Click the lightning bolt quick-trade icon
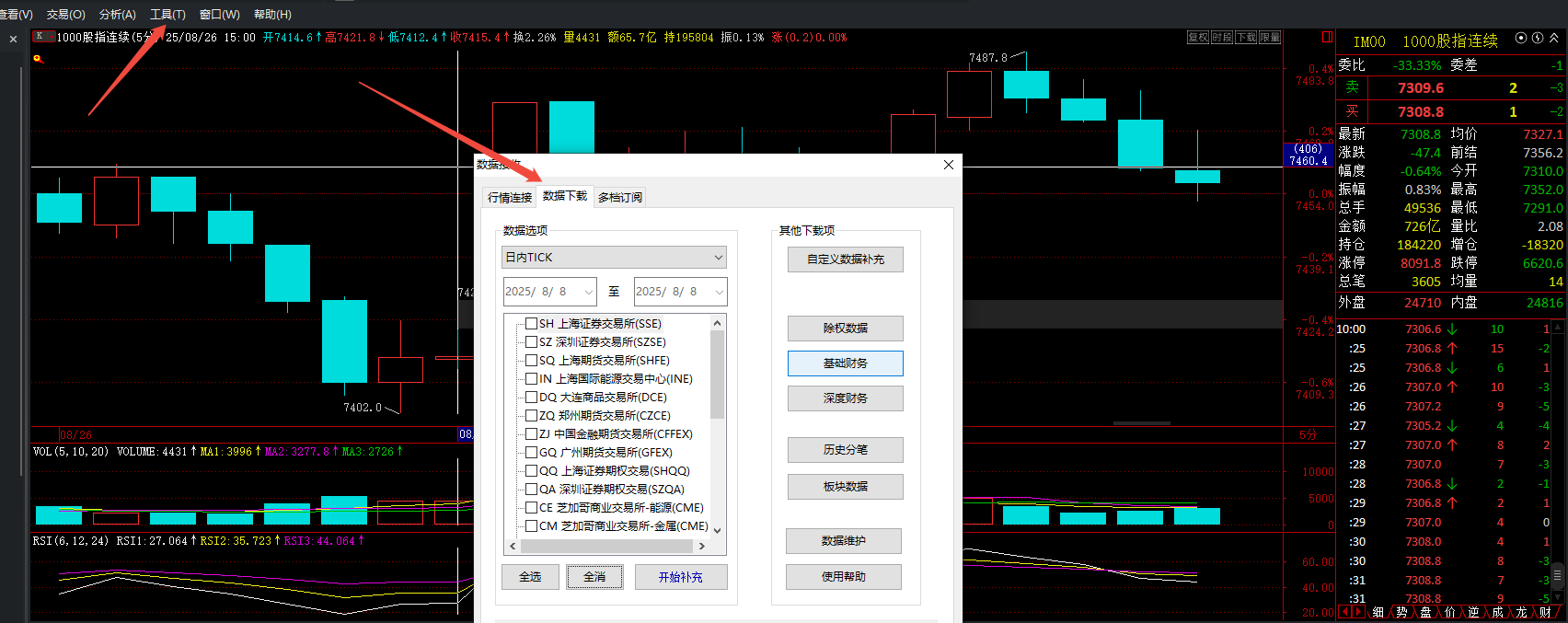 (1538, 39)
